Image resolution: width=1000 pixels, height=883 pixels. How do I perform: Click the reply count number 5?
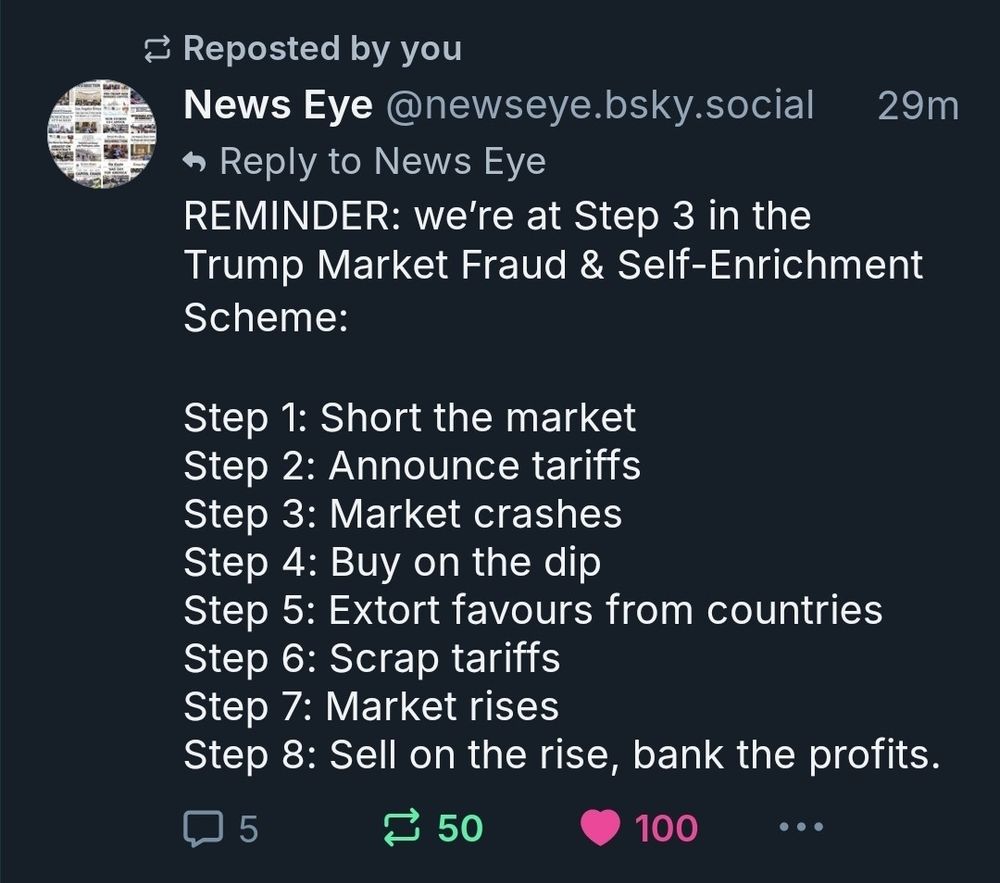pos(249,828)
